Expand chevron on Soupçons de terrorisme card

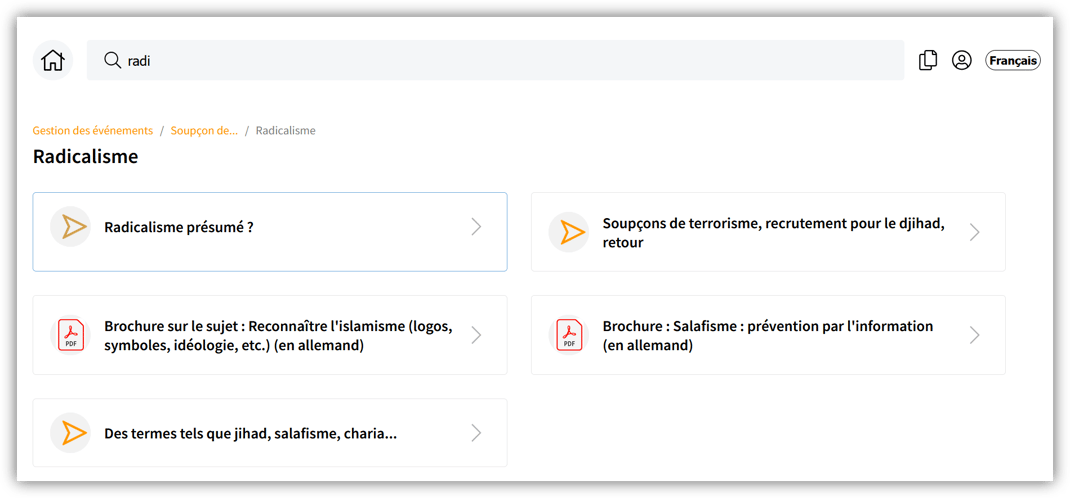click(x=974, y=232)
